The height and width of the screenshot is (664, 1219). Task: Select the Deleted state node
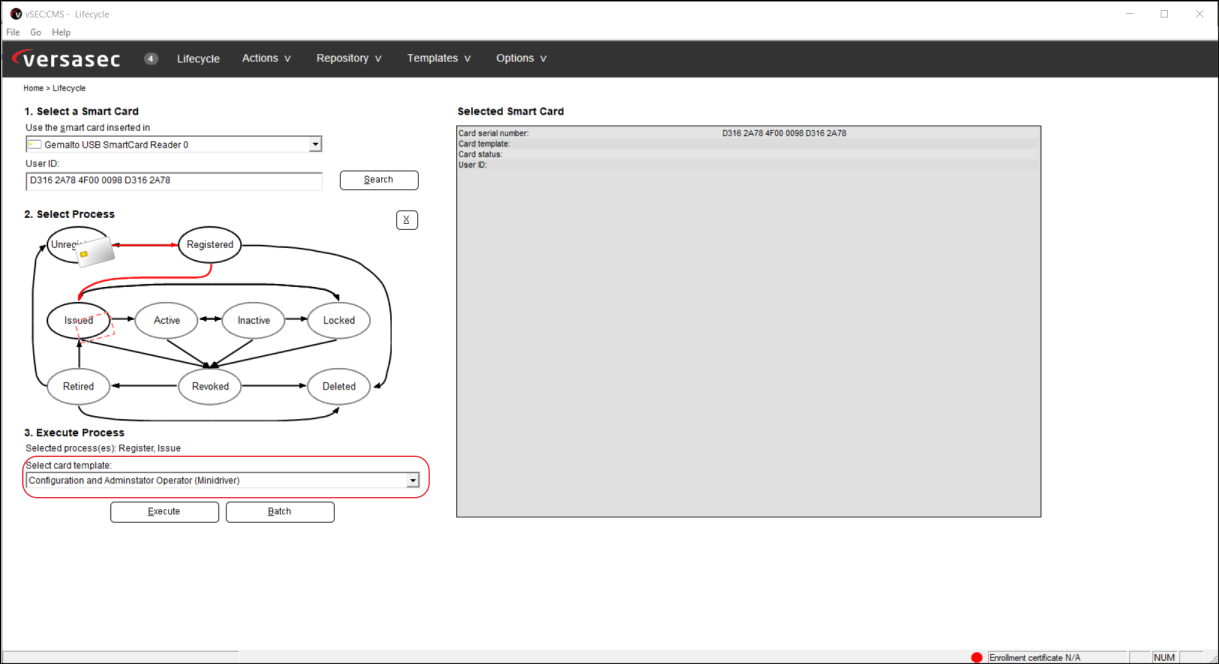coord(339,387)
